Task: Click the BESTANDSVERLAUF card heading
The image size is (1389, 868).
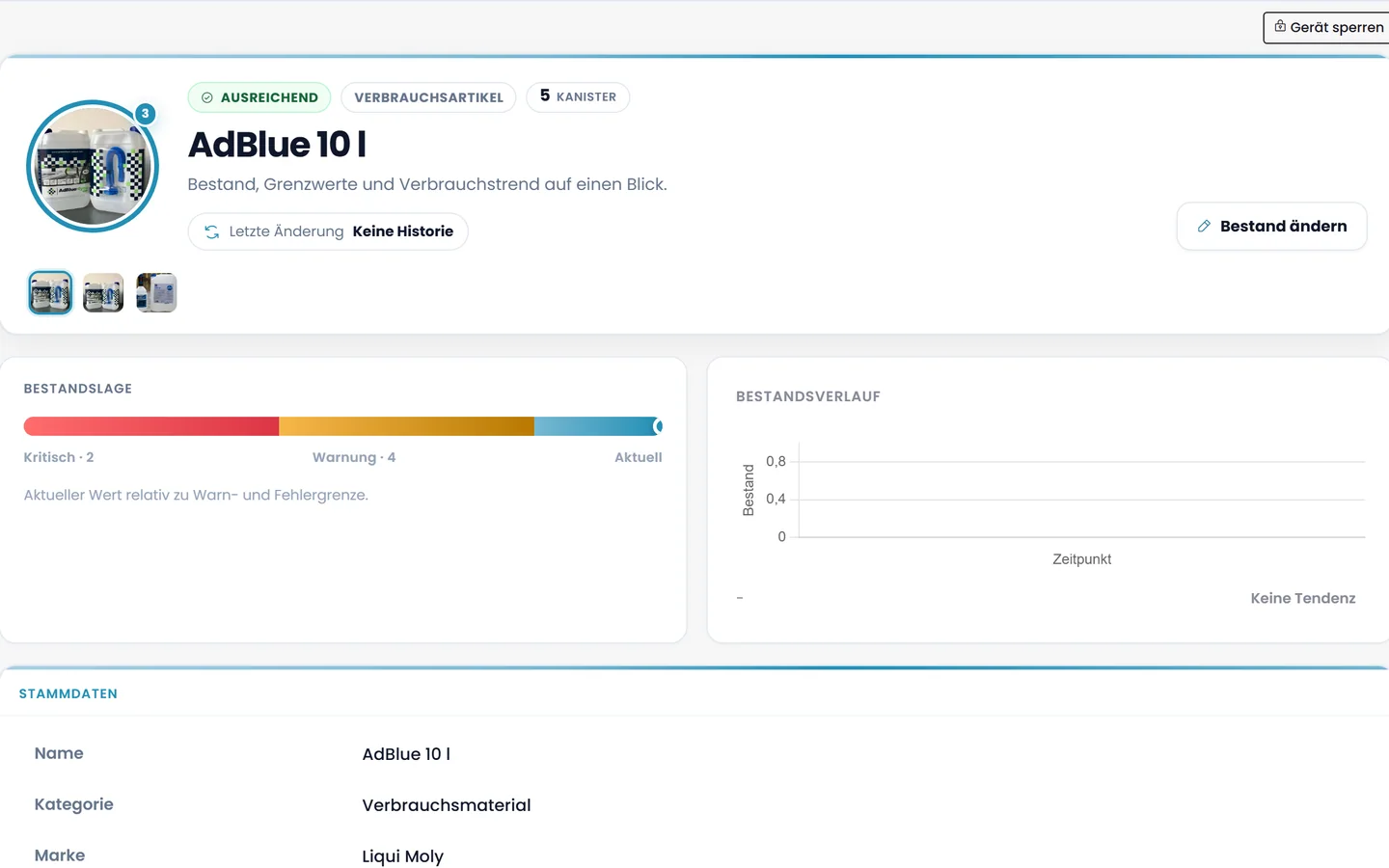Action: pyautogui.click(x=808, y=396)
